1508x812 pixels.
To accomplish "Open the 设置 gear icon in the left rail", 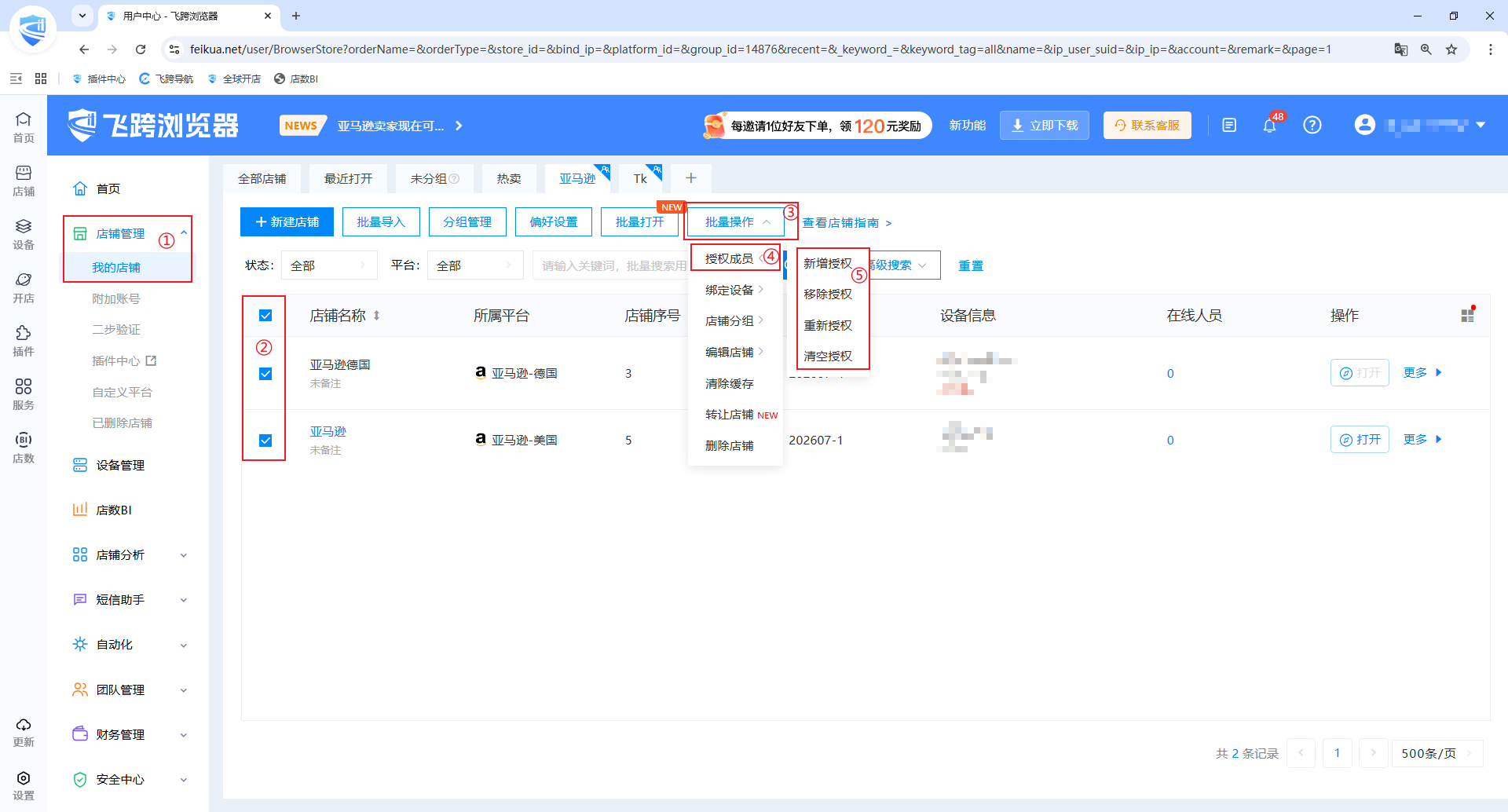I will point(24,785).
